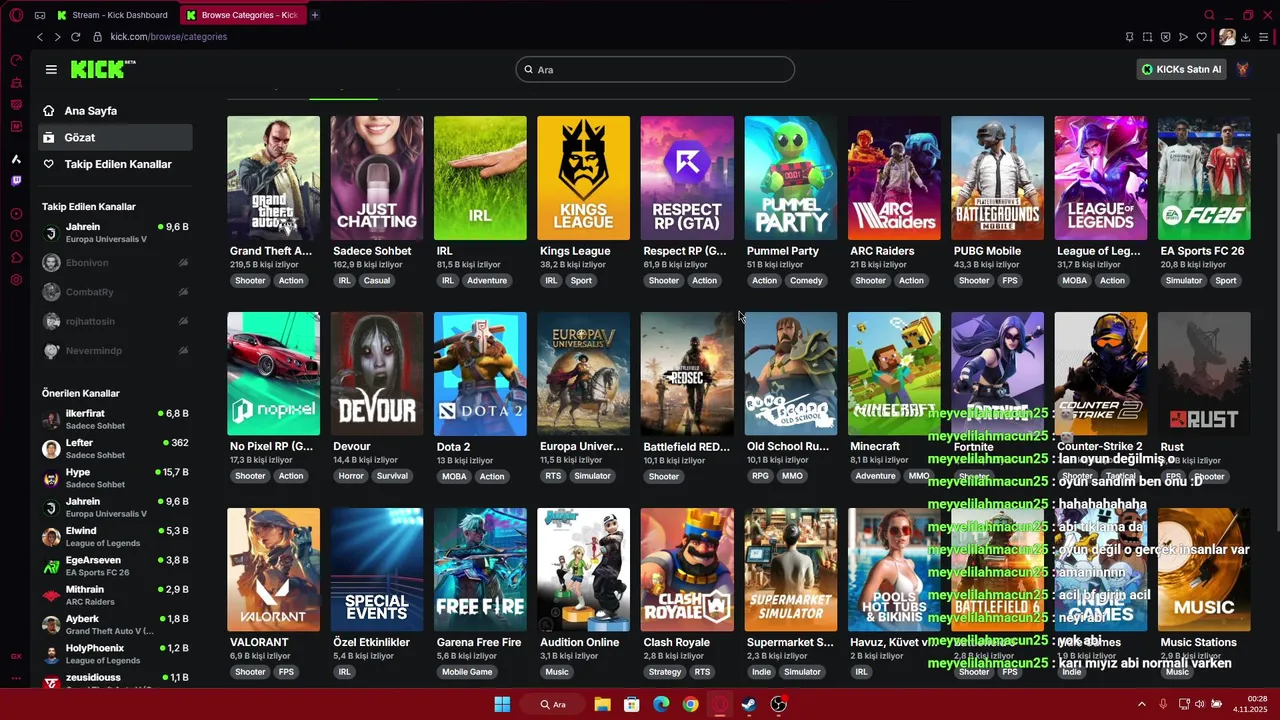Screen dimensions: 1280x720
Task: Open Takip Edilen Kanallar menu item
Action: point(115,164)
